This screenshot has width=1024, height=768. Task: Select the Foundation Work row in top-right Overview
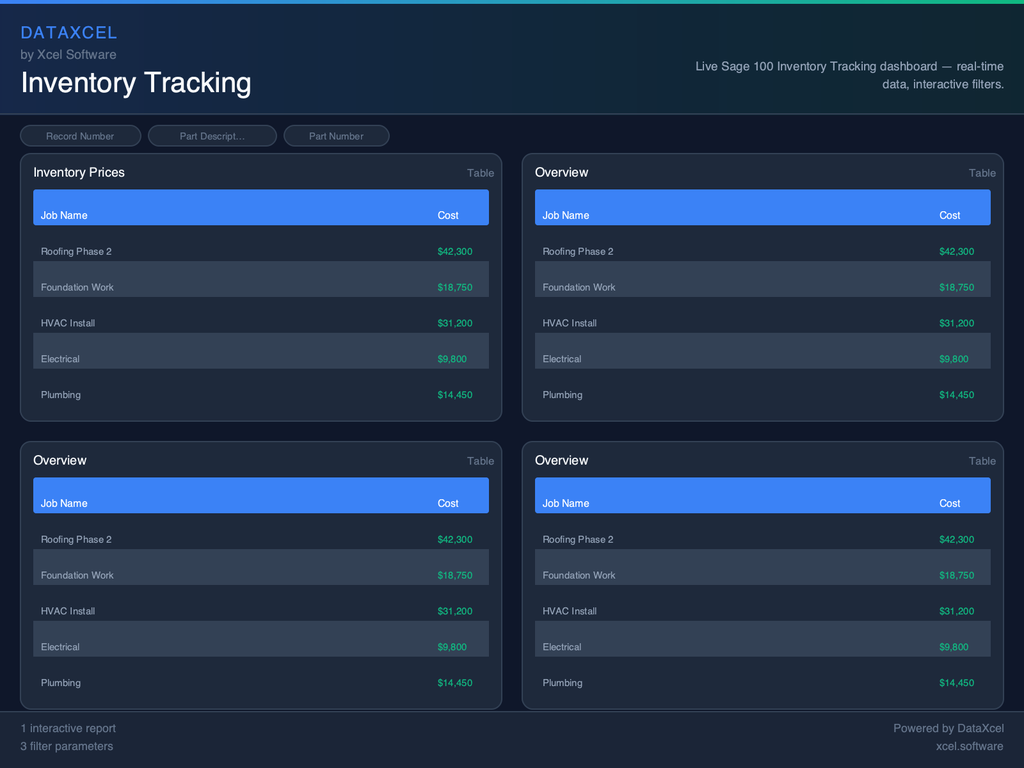(762, 287)
